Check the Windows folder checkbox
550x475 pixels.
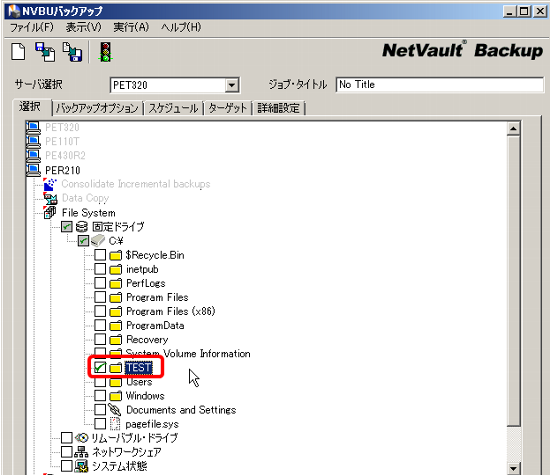click(x=100, y=395)
